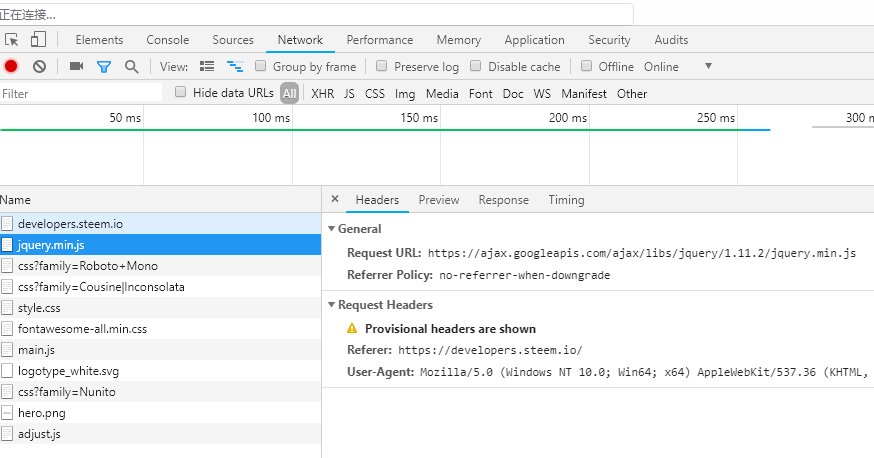The image size is (874, 458).
Task: Enable Group by frame checkbox
Action: click(260, 66)
